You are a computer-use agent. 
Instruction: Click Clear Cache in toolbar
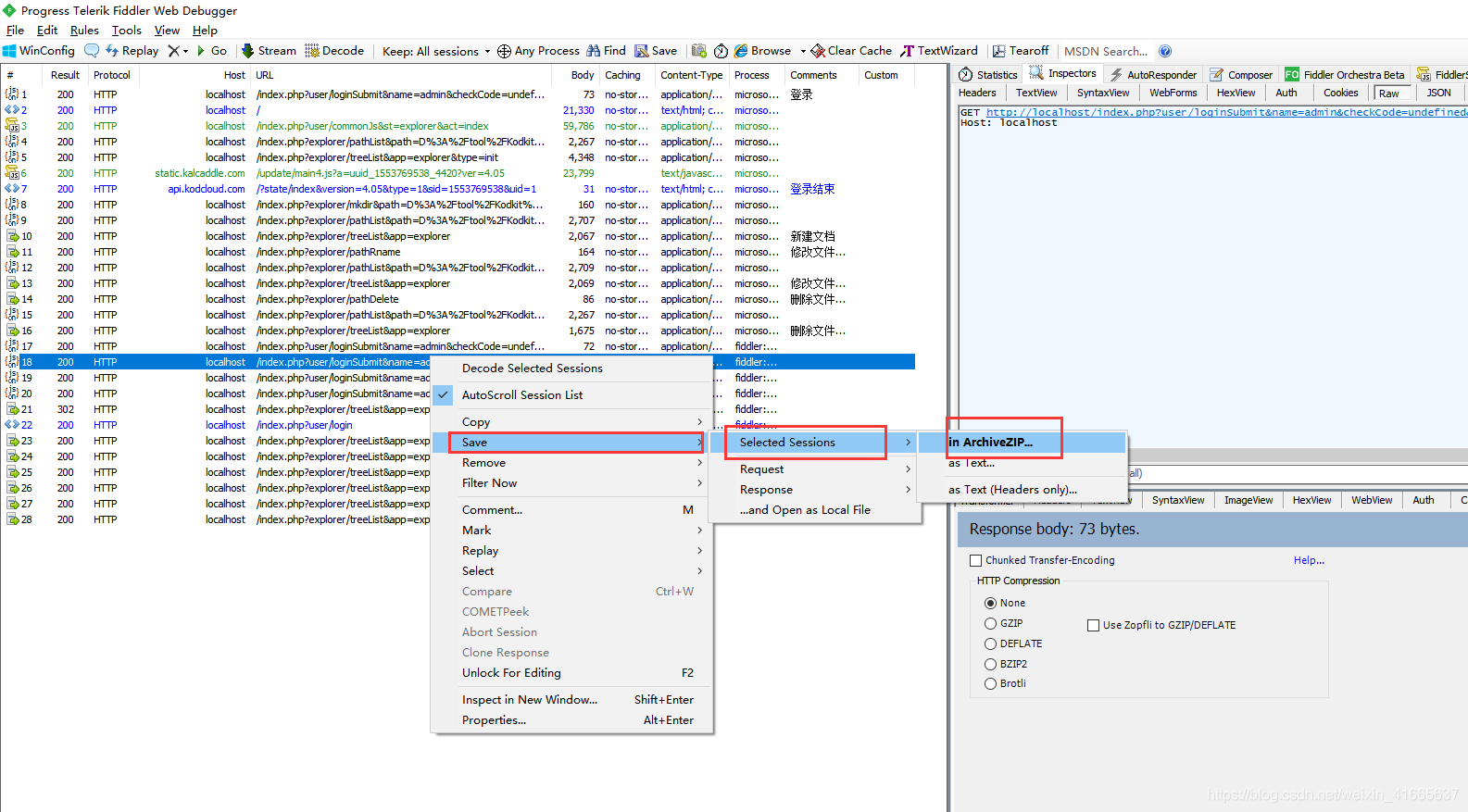click(851, 51)
